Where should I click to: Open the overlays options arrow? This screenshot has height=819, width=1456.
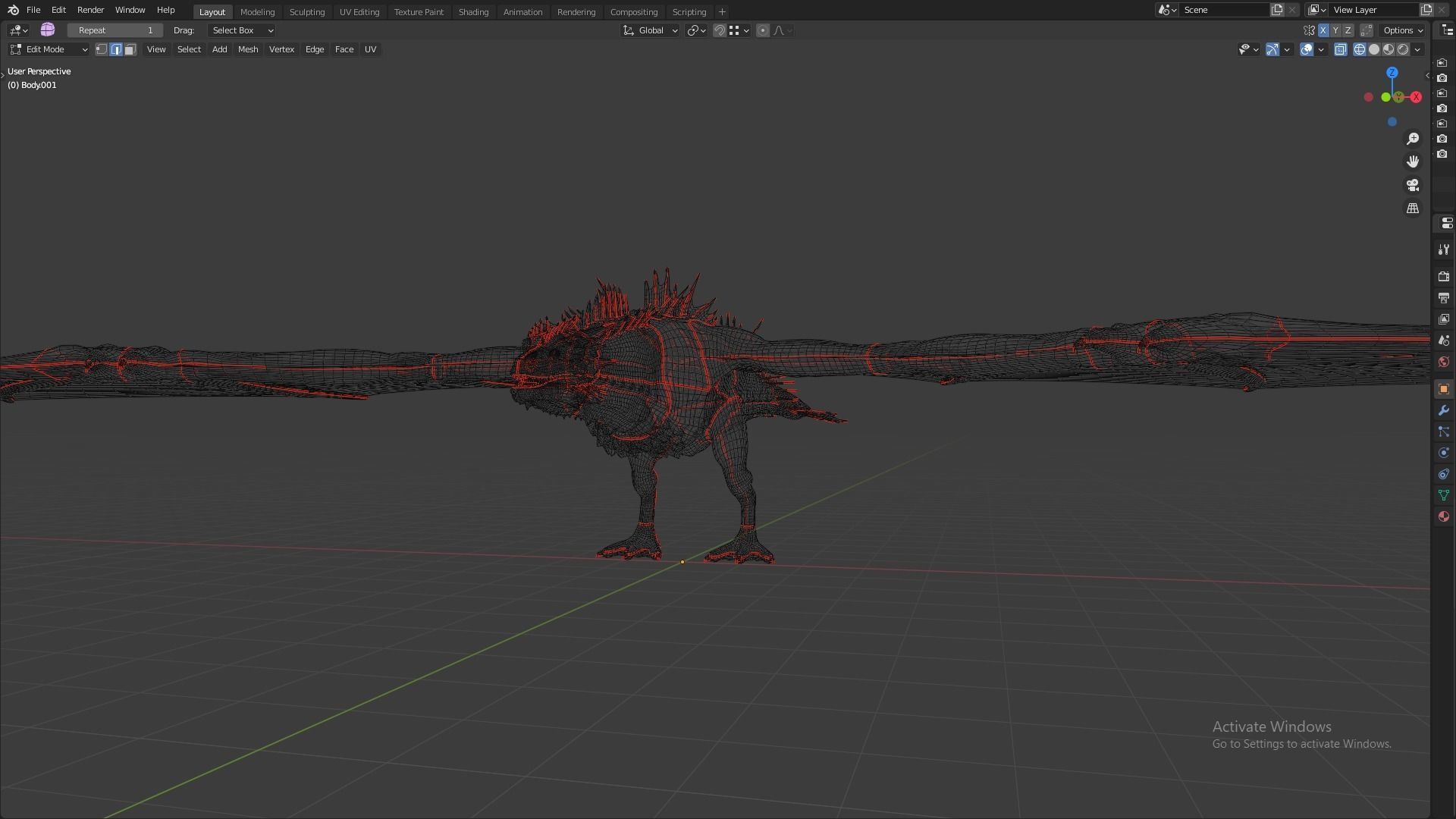click(x=1321, y=49)
